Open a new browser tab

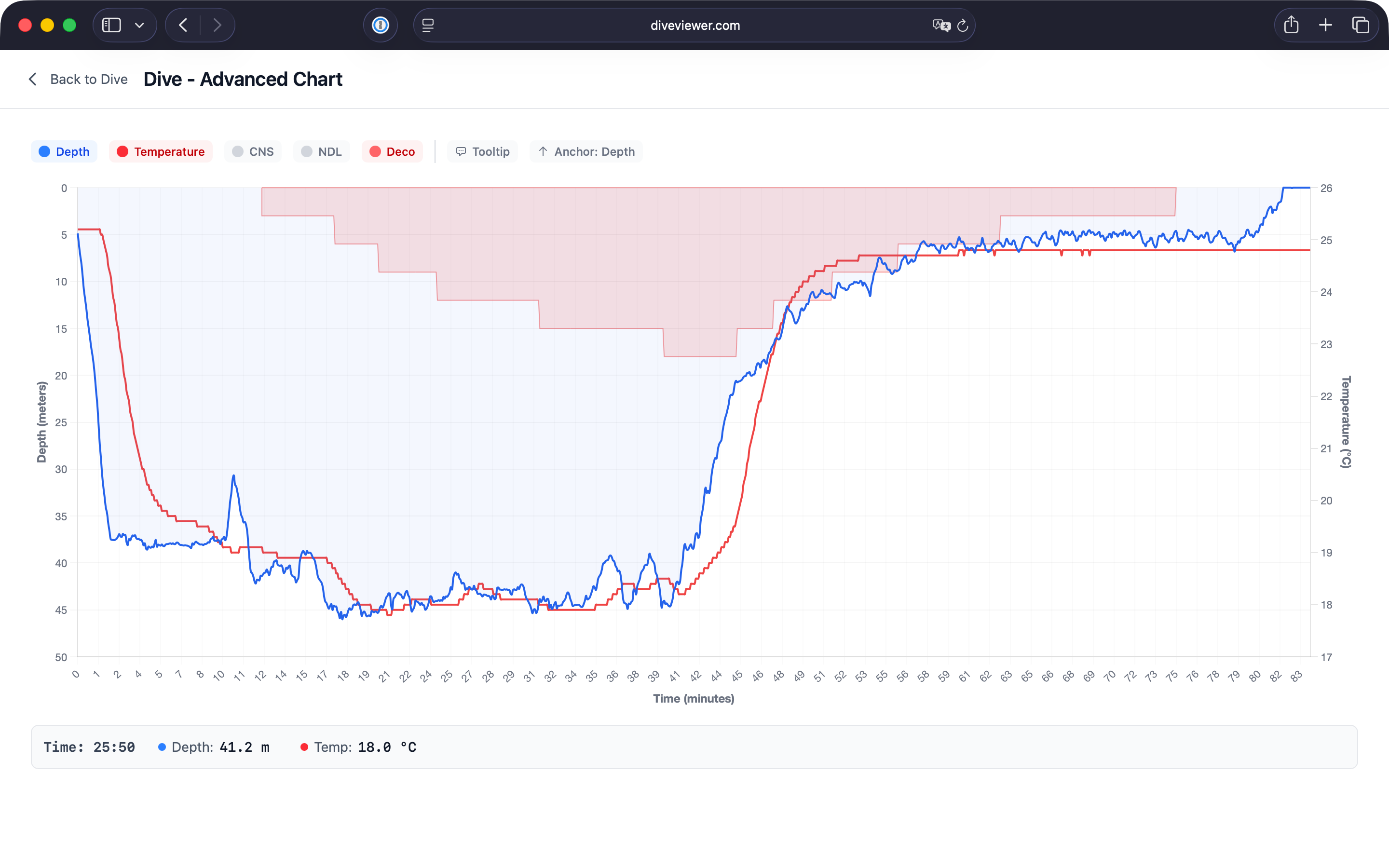click(1325, 25)
